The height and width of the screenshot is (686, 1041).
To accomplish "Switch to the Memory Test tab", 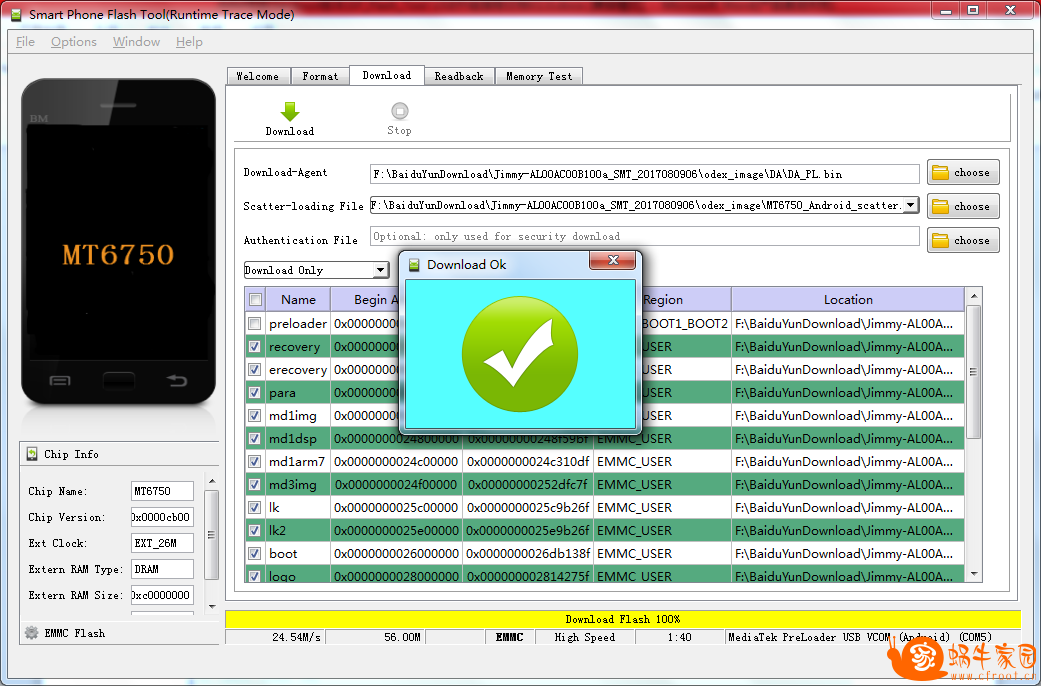I will coord(539,76).
